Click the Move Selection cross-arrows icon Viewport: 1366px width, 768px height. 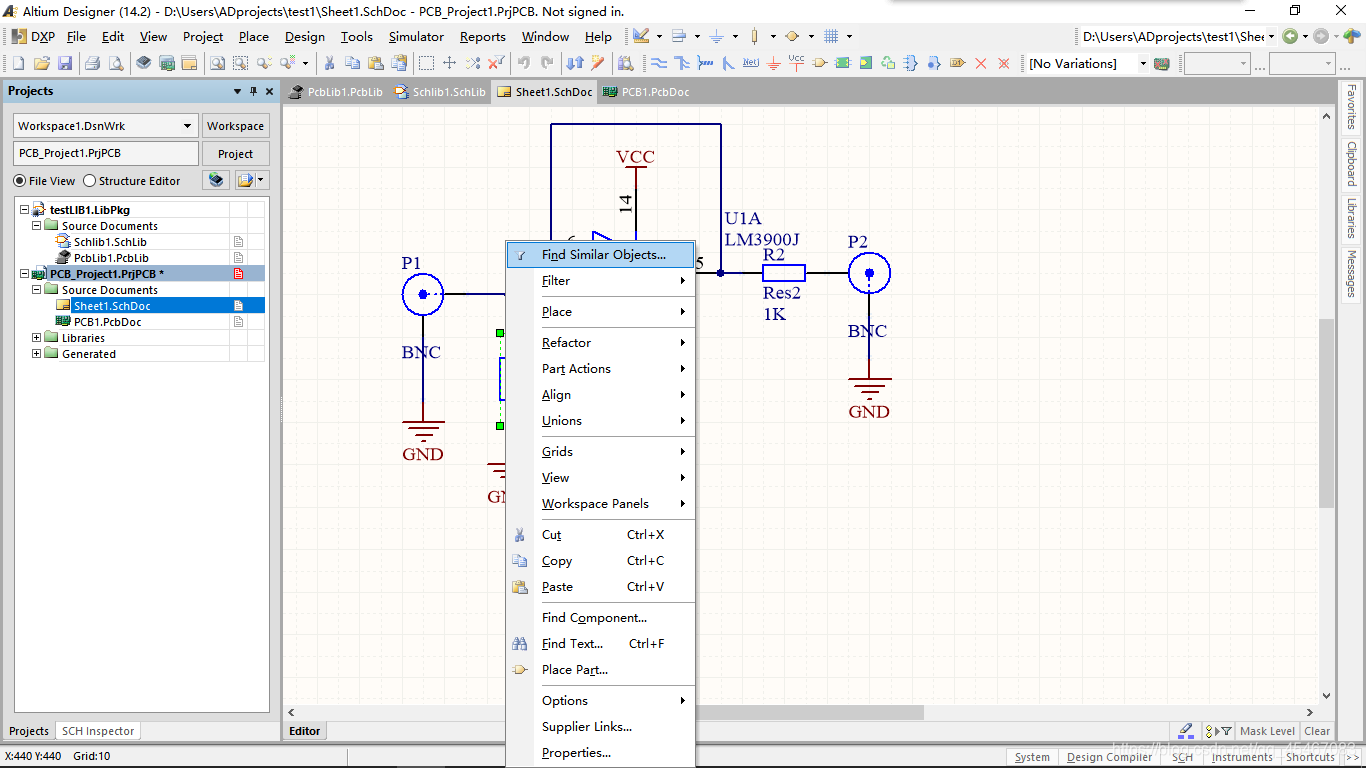[449, 63]
